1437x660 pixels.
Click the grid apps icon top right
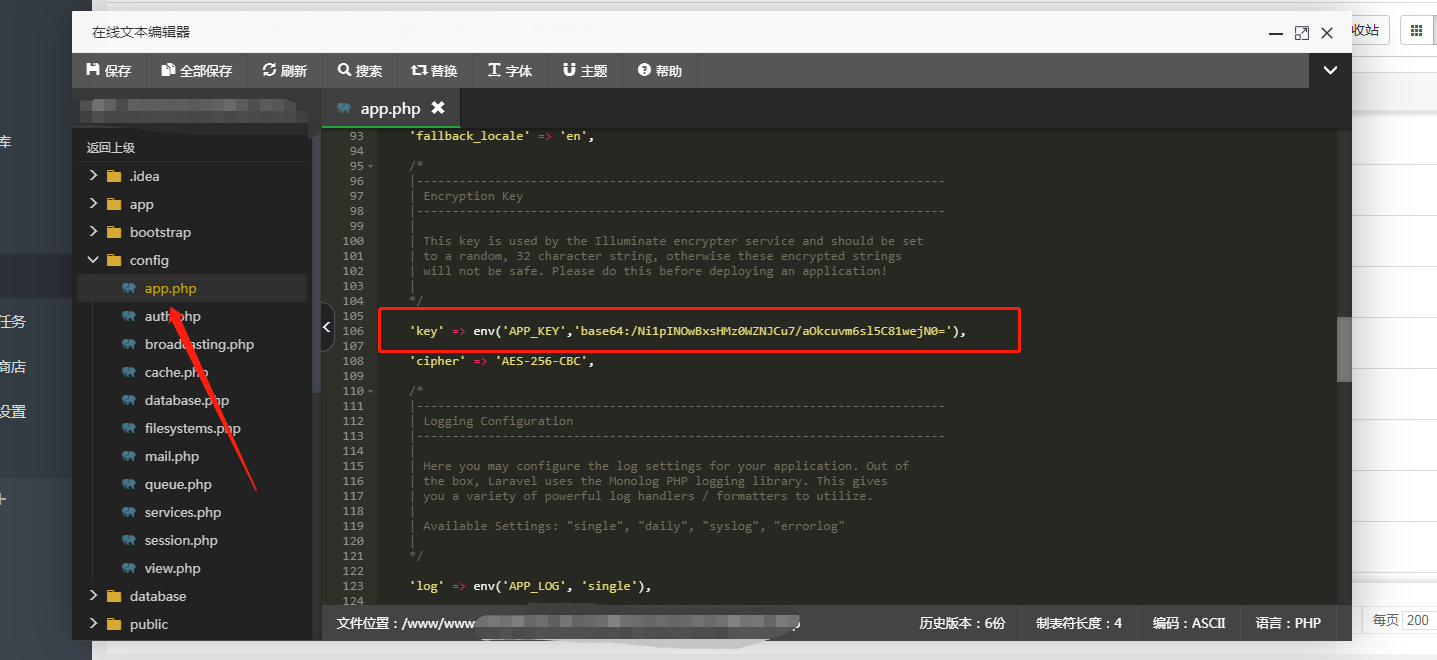tap(1417, 29)
